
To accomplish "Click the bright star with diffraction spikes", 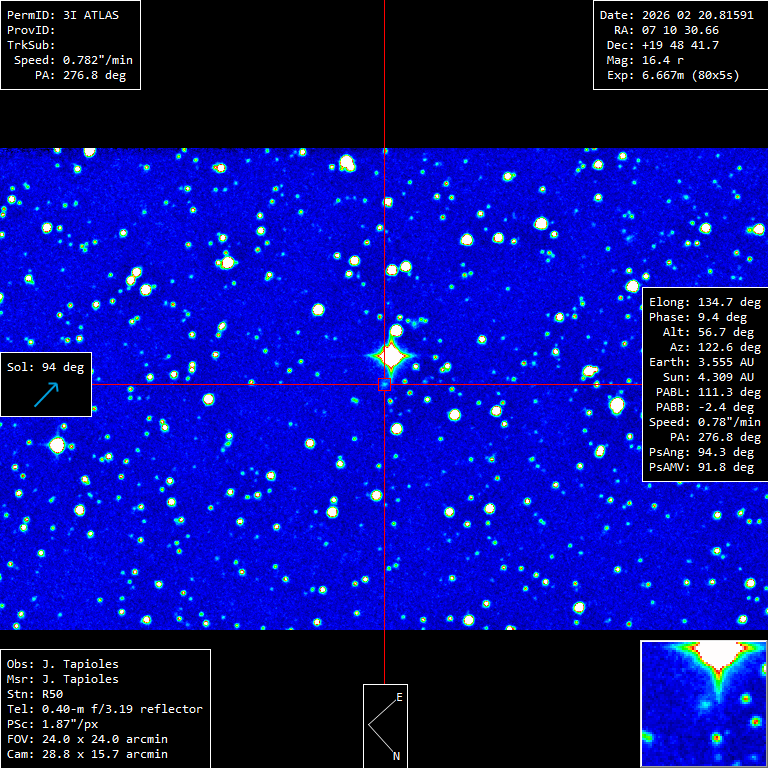I will (390, 356).
